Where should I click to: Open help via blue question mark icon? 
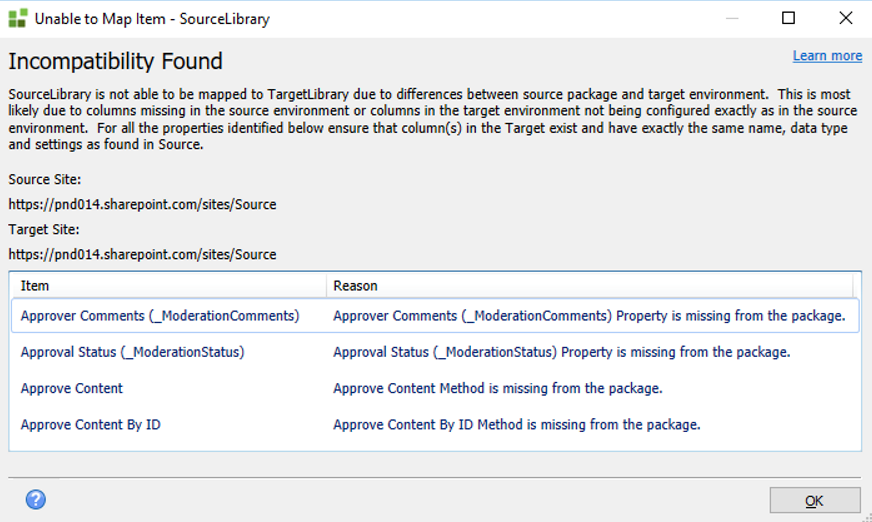pyautogui.click(x=36, y=499)
